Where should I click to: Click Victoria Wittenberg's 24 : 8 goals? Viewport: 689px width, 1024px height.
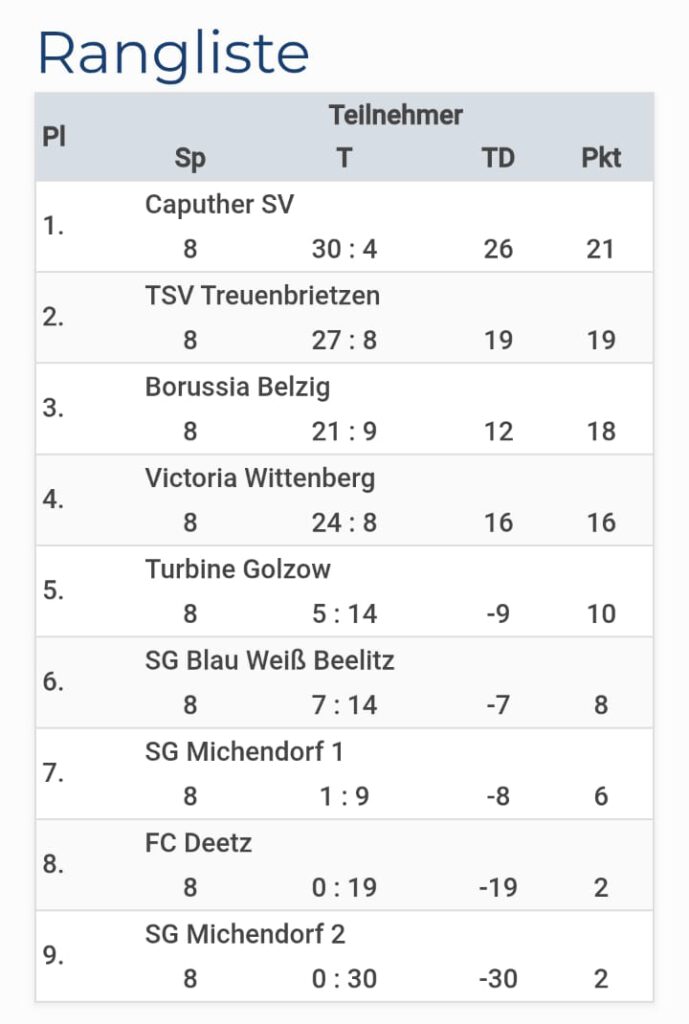(x=344, y=522)
